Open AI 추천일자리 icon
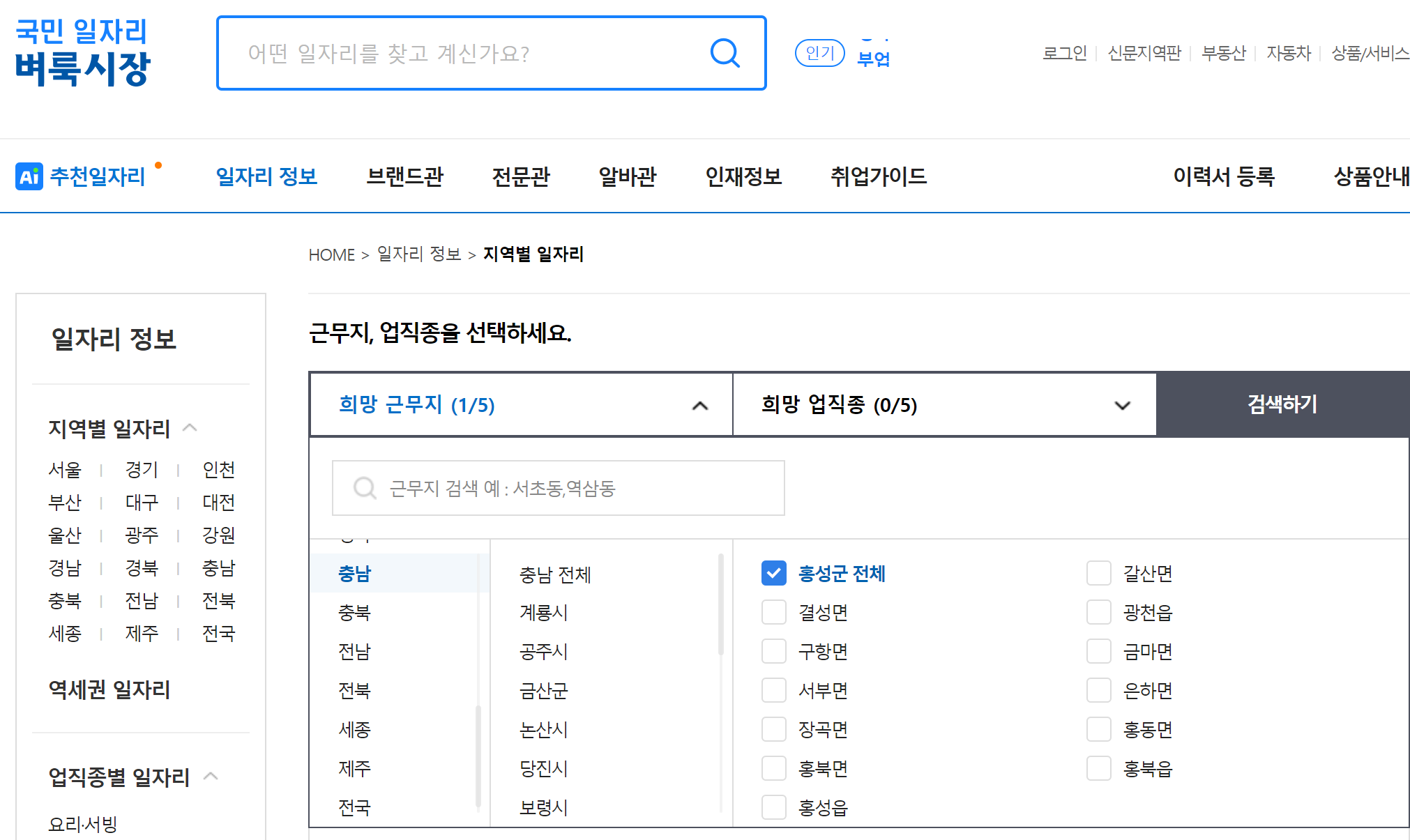Viewport: 1410px width, 840px height. pyautogui.click(x=29, y=176)
